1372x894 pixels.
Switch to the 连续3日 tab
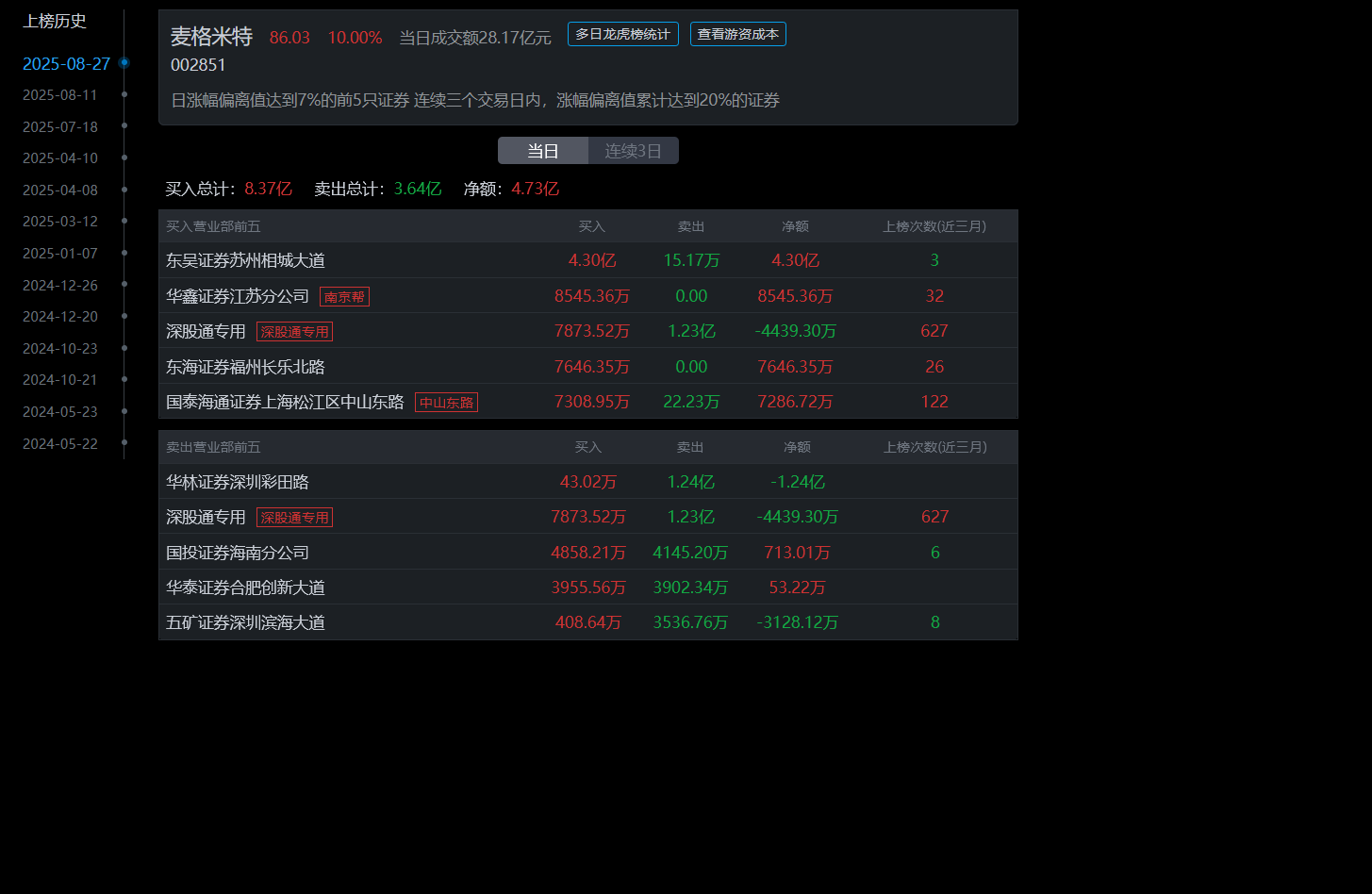tap(634, 151)
